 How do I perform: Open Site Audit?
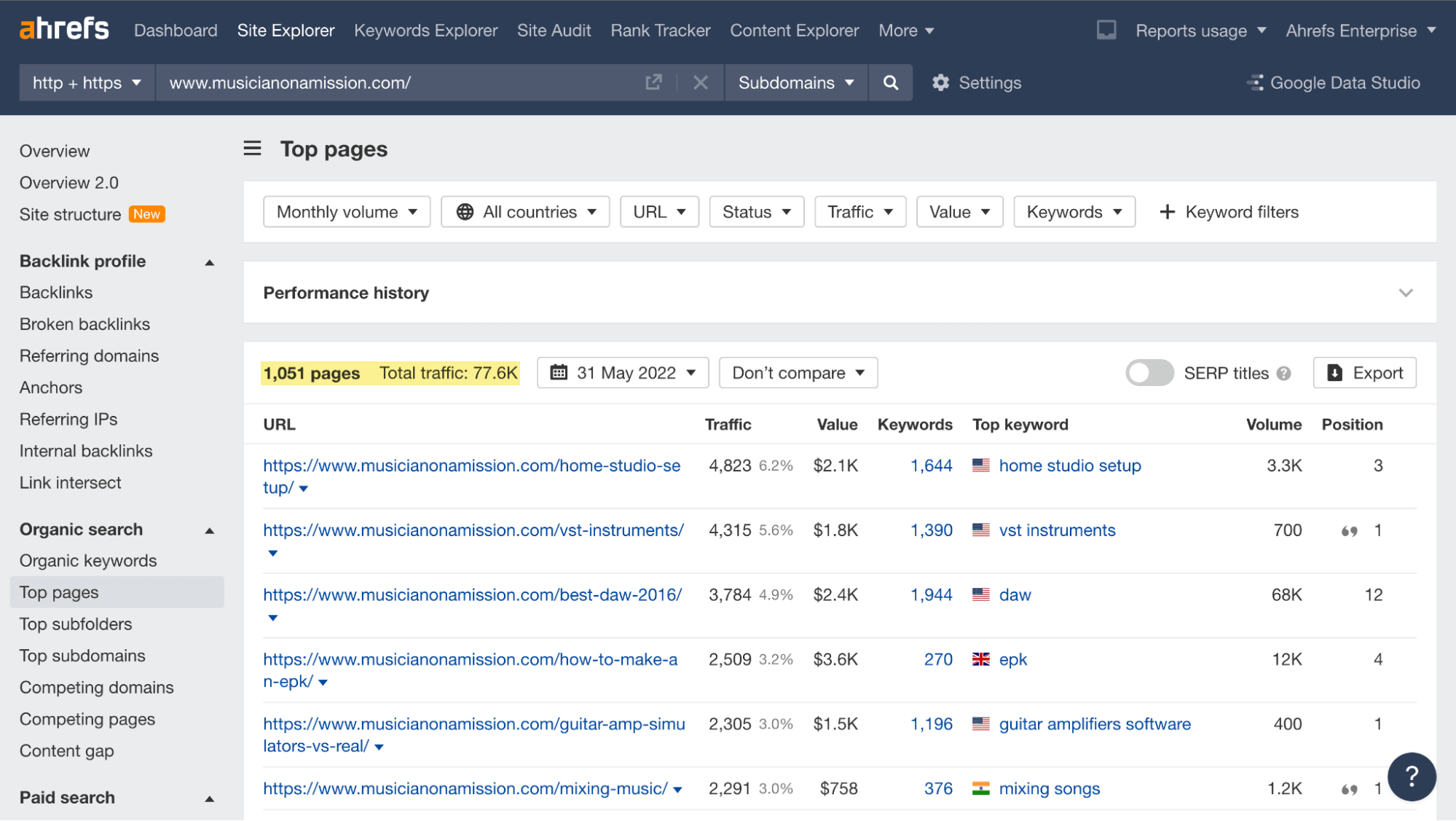[554, 31]
